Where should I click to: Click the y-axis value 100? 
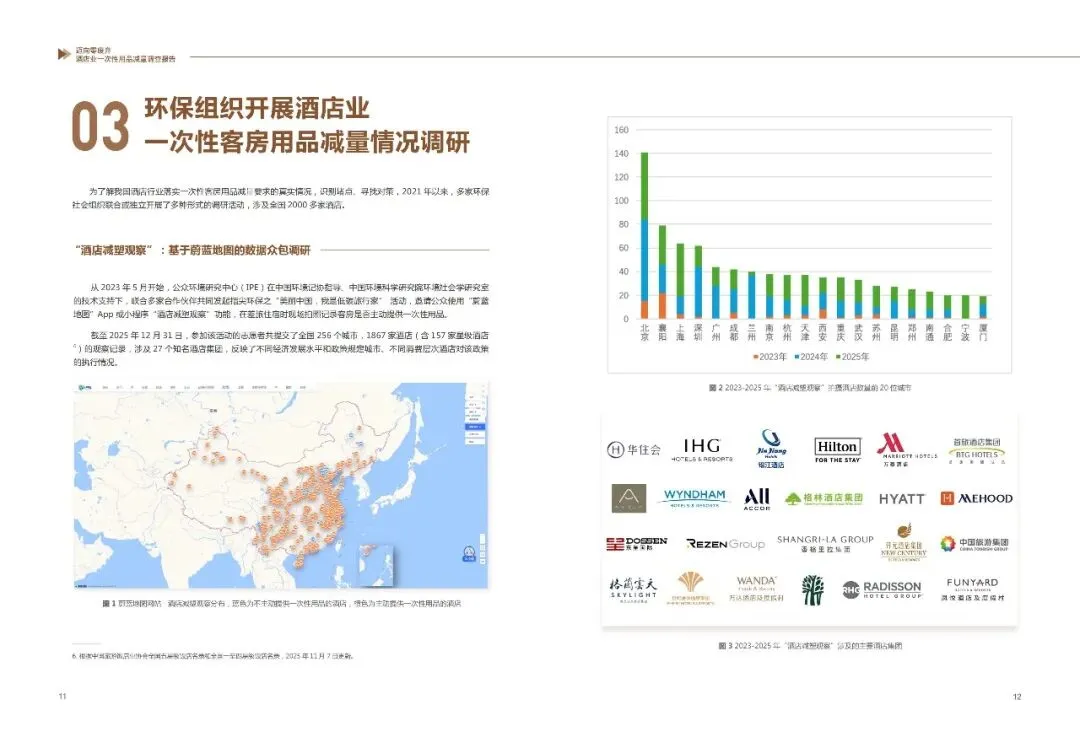click(x=621, y=201)
